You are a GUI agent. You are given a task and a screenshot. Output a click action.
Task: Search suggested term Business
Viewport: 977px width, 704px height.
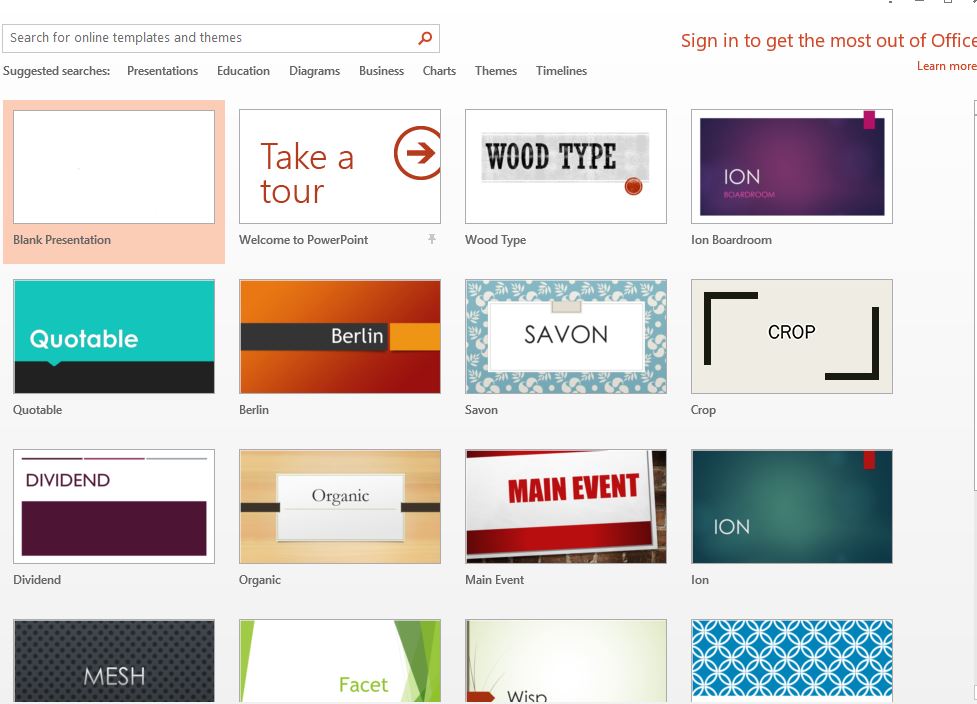click(x=381, y=71)
